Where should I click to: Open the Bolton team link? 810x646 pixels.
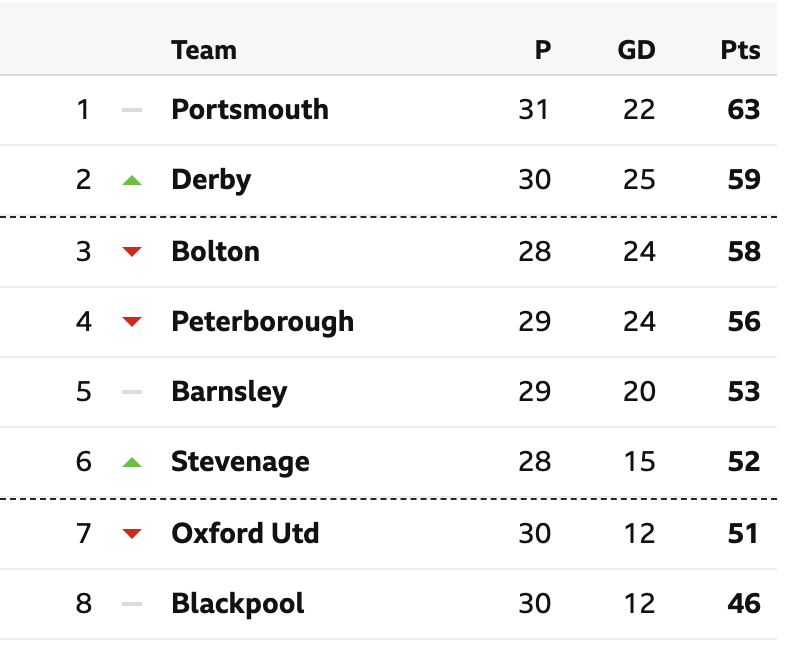(215, 251)
